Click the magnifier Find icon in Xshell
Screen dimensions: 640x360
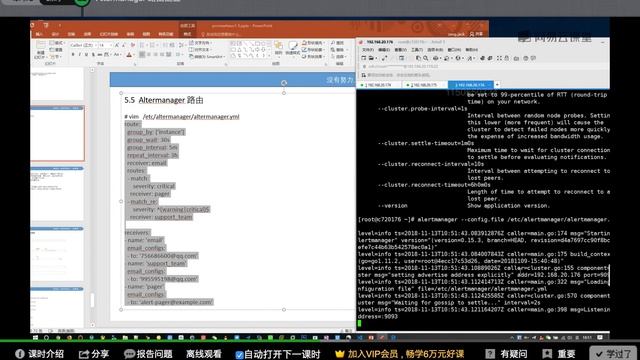pos(426,58)
